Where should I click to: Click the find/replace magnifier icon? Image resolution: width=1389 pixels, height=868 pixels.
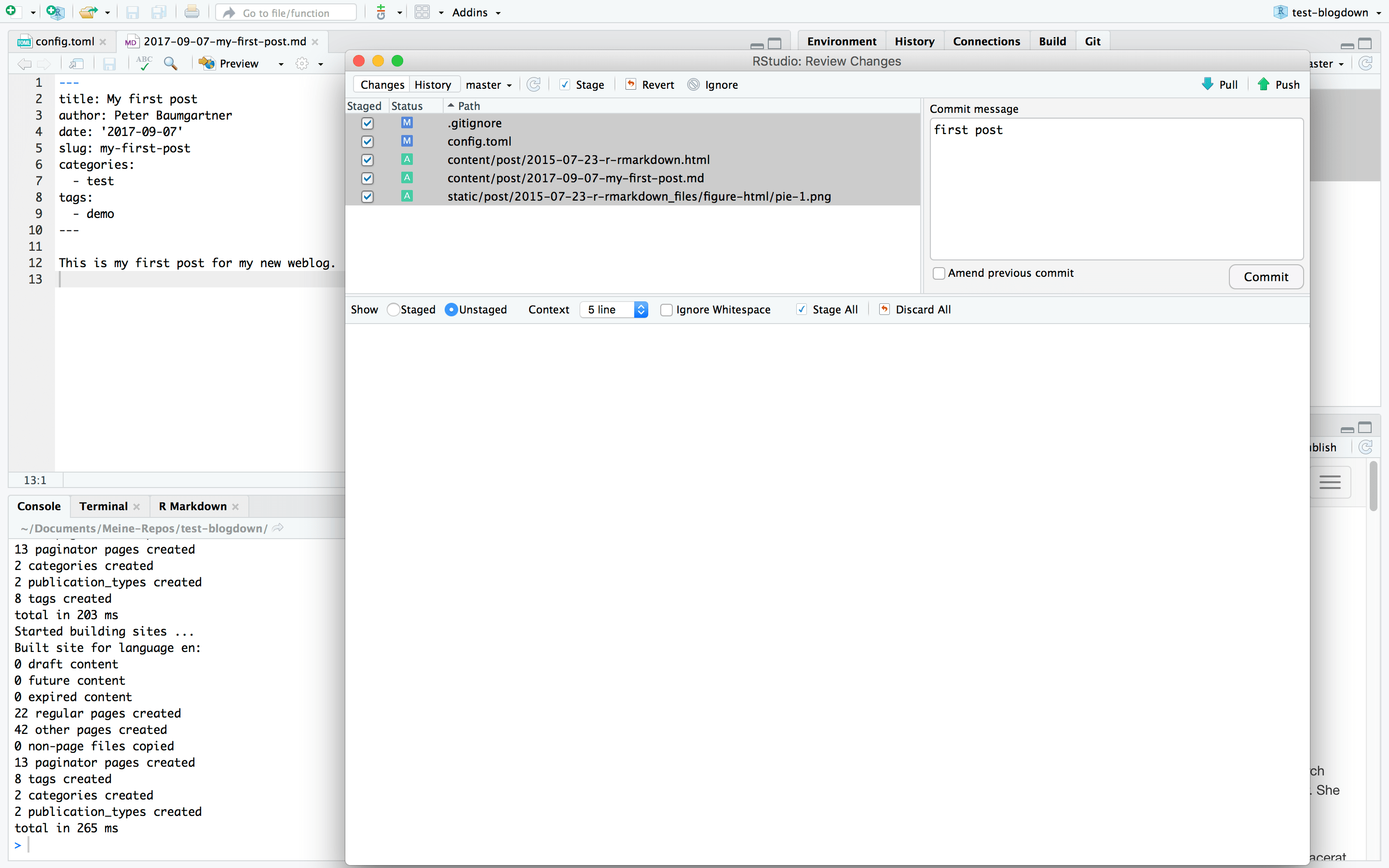[x=170, y=63]
